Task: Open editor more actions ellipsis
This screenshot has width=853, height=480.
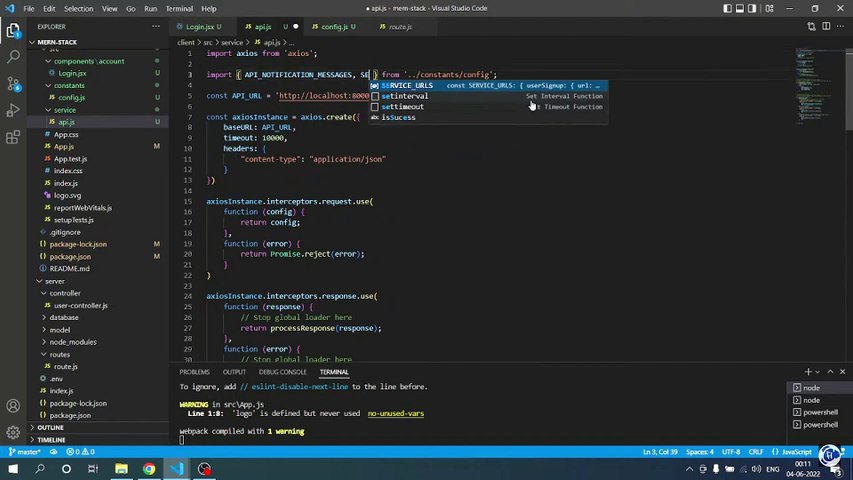Action: [840, 26]
